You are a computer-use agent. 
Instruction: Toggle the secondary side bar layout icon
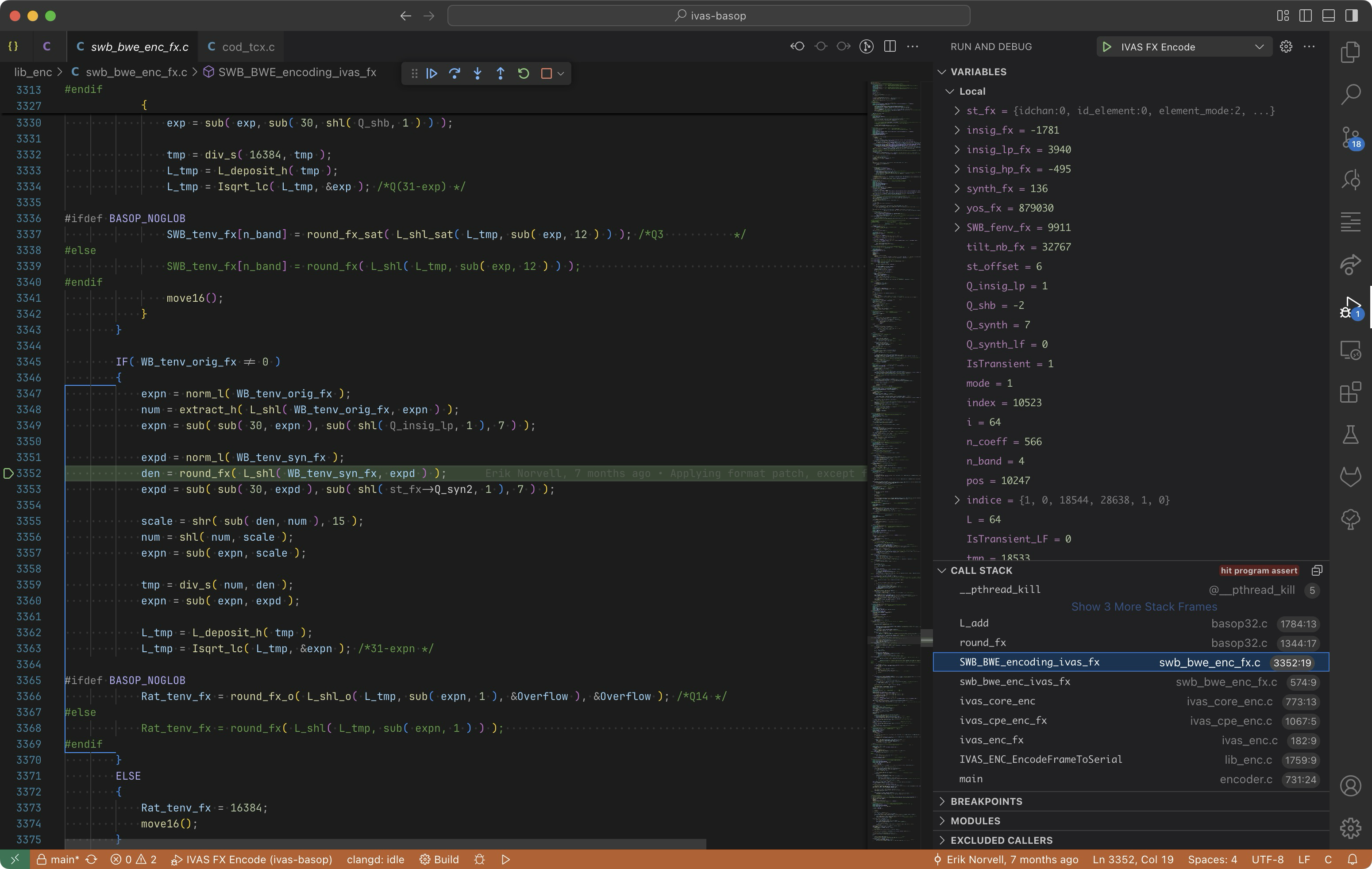coord(1352,15)
